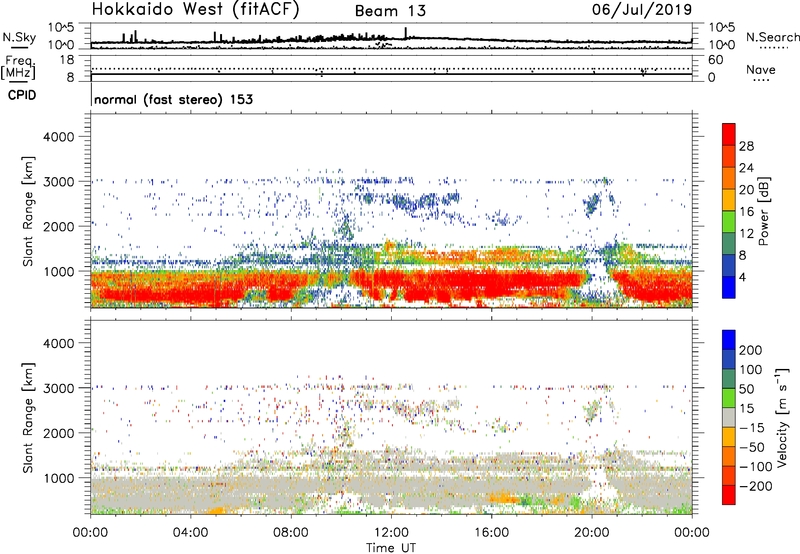
Task: Select the Velocity panel 'Slant Range [km]' label
Action: tap(28, 418)
